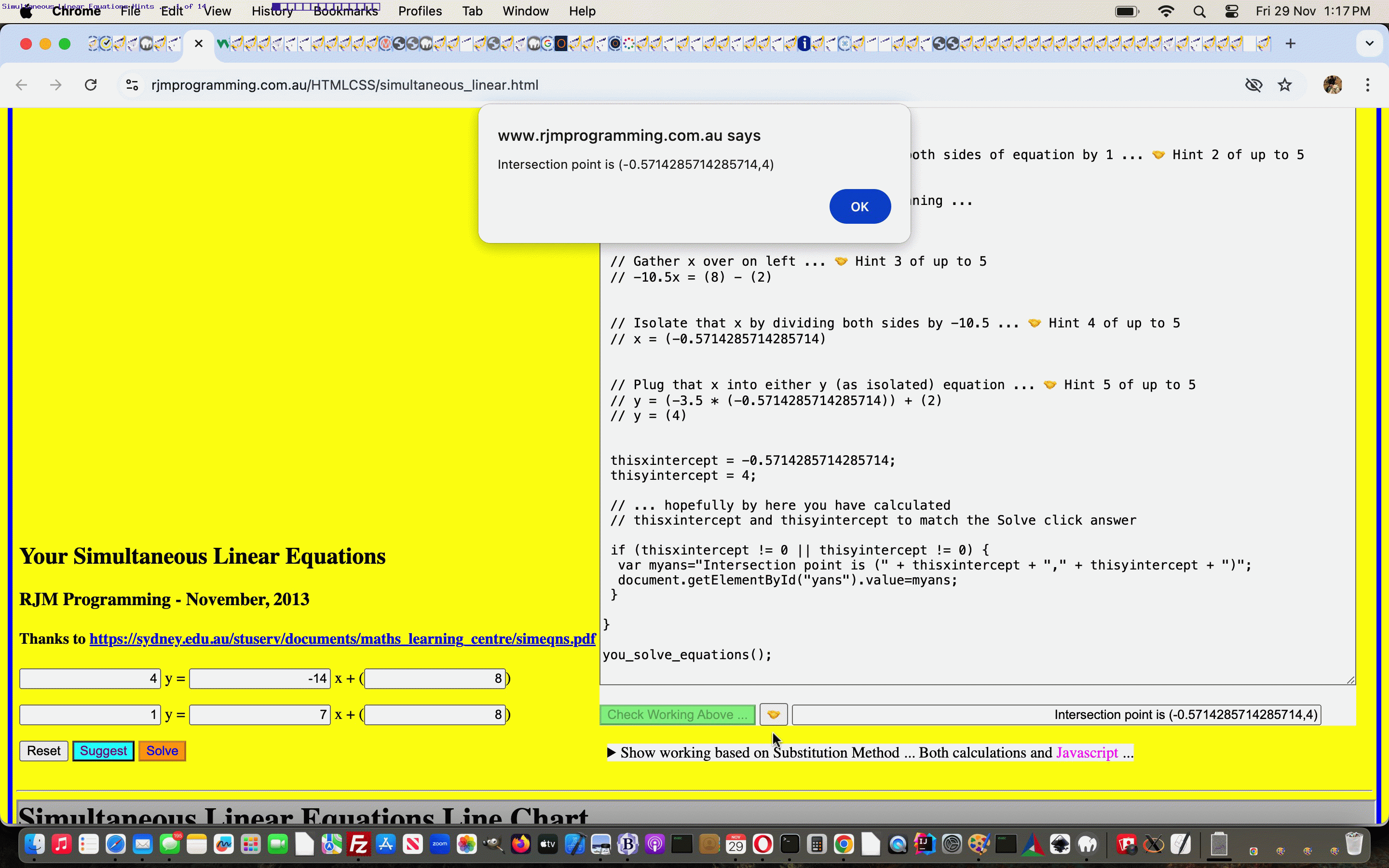Open Photos app from the dock
This screenshot has height=868, width=1389.
click(x=467, y=844)
